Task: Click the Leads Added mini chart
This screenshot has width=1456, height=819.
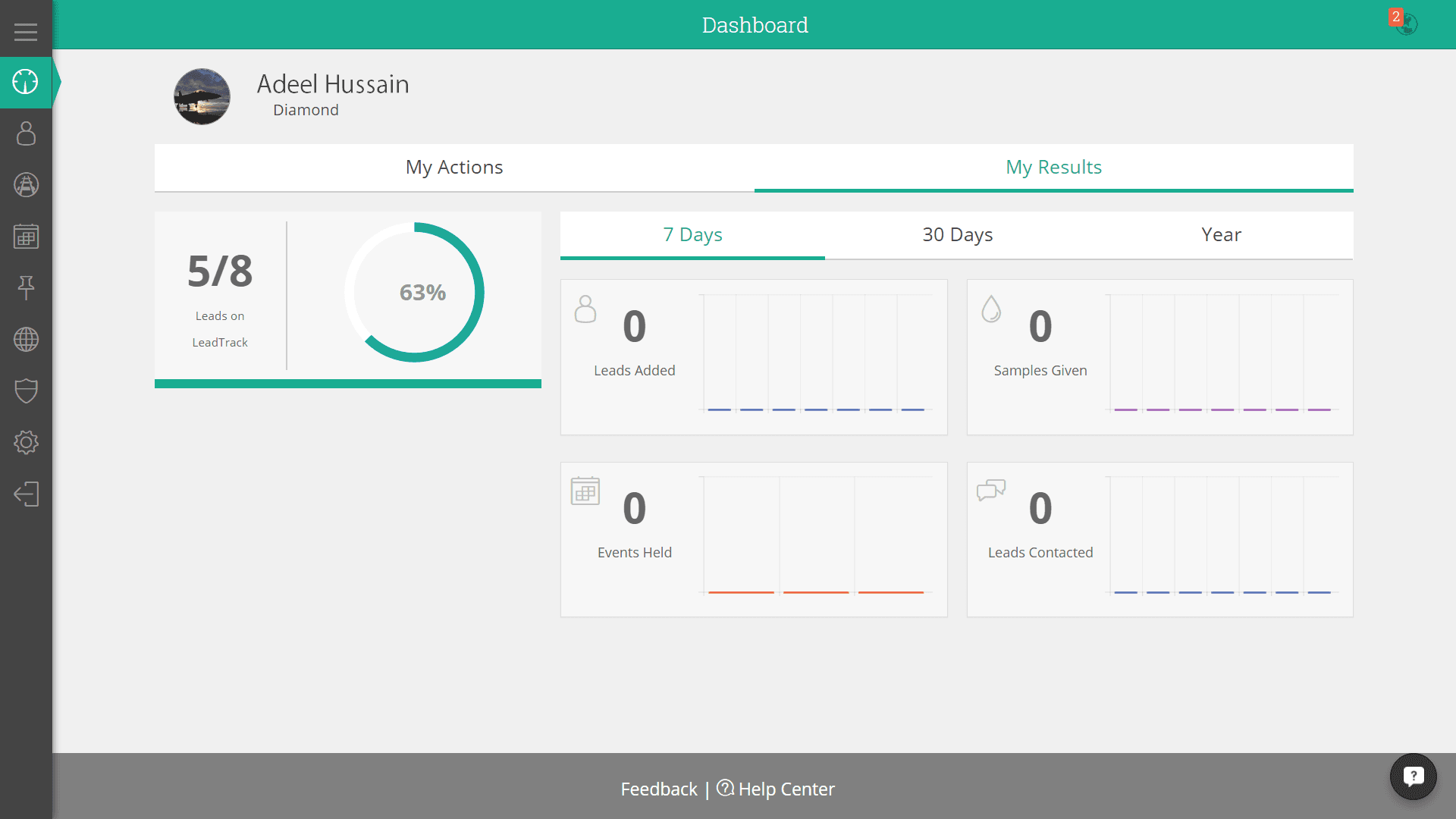Action: pos(815,353)
